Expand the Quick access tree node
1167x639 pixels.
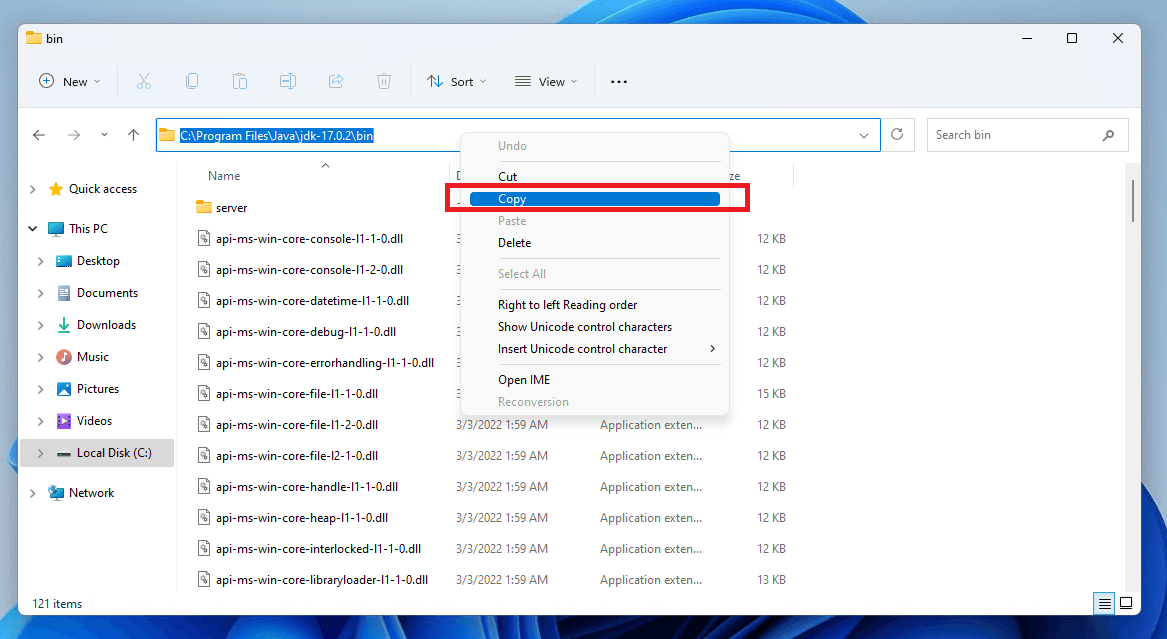tap(32, 189)
